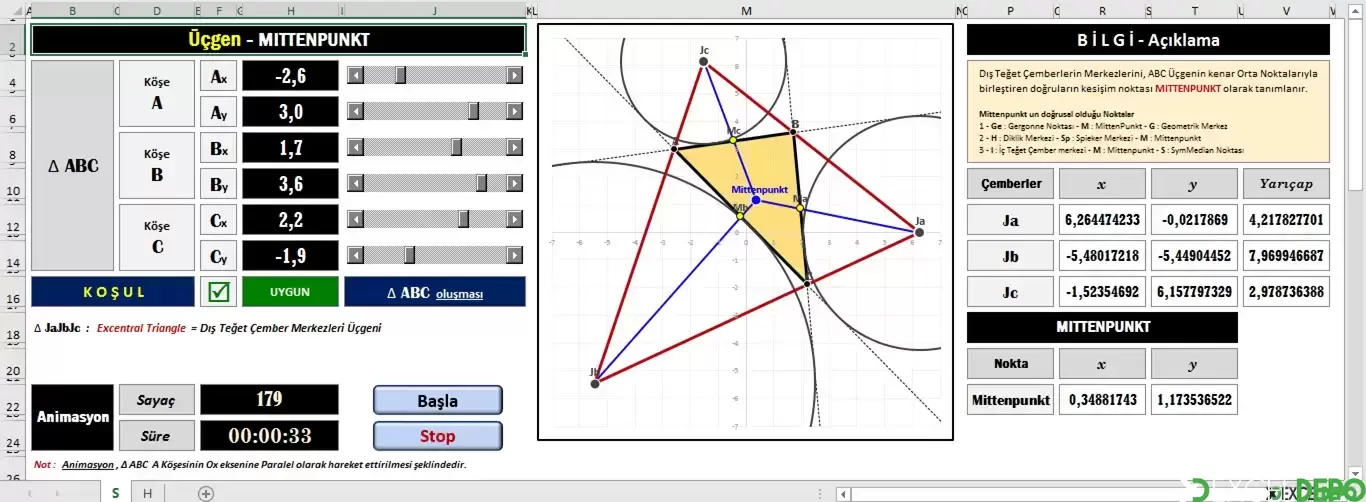Click the Köşe A label cell

[x=157, y=94]
